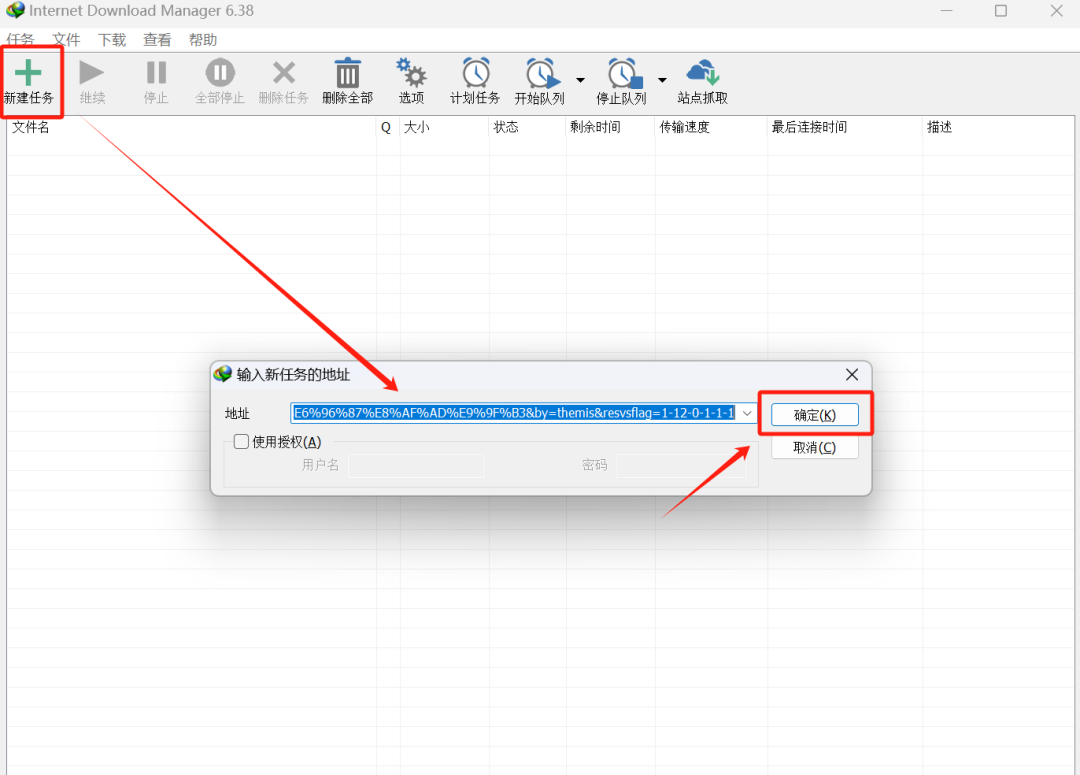Click the 地址 URL input field
Screen dimensions: 1080x775
(x=515, y=413)
